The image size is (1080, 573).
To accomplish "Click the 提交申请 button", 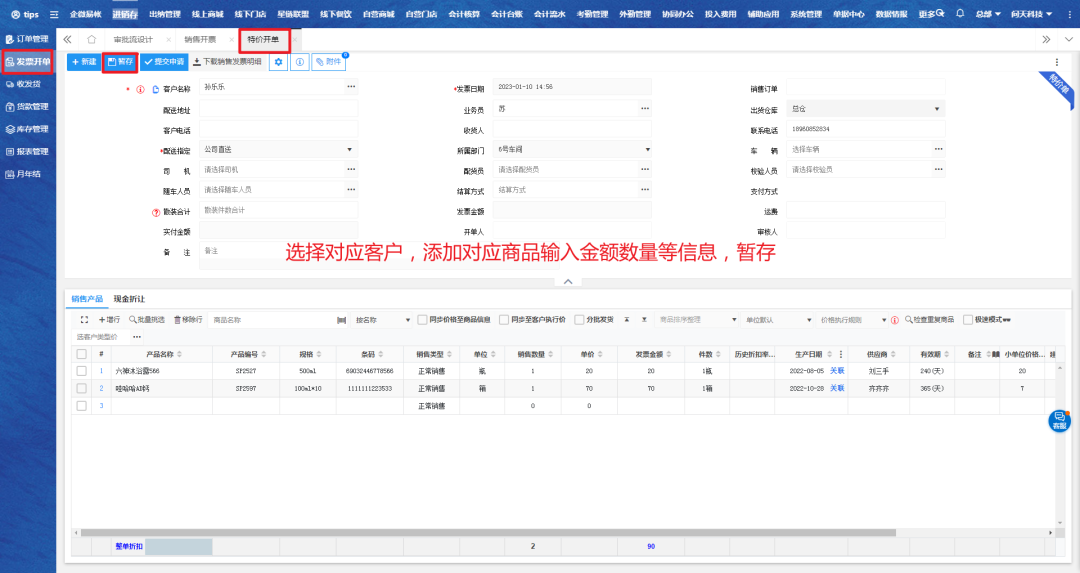I will tap(164, 62).
